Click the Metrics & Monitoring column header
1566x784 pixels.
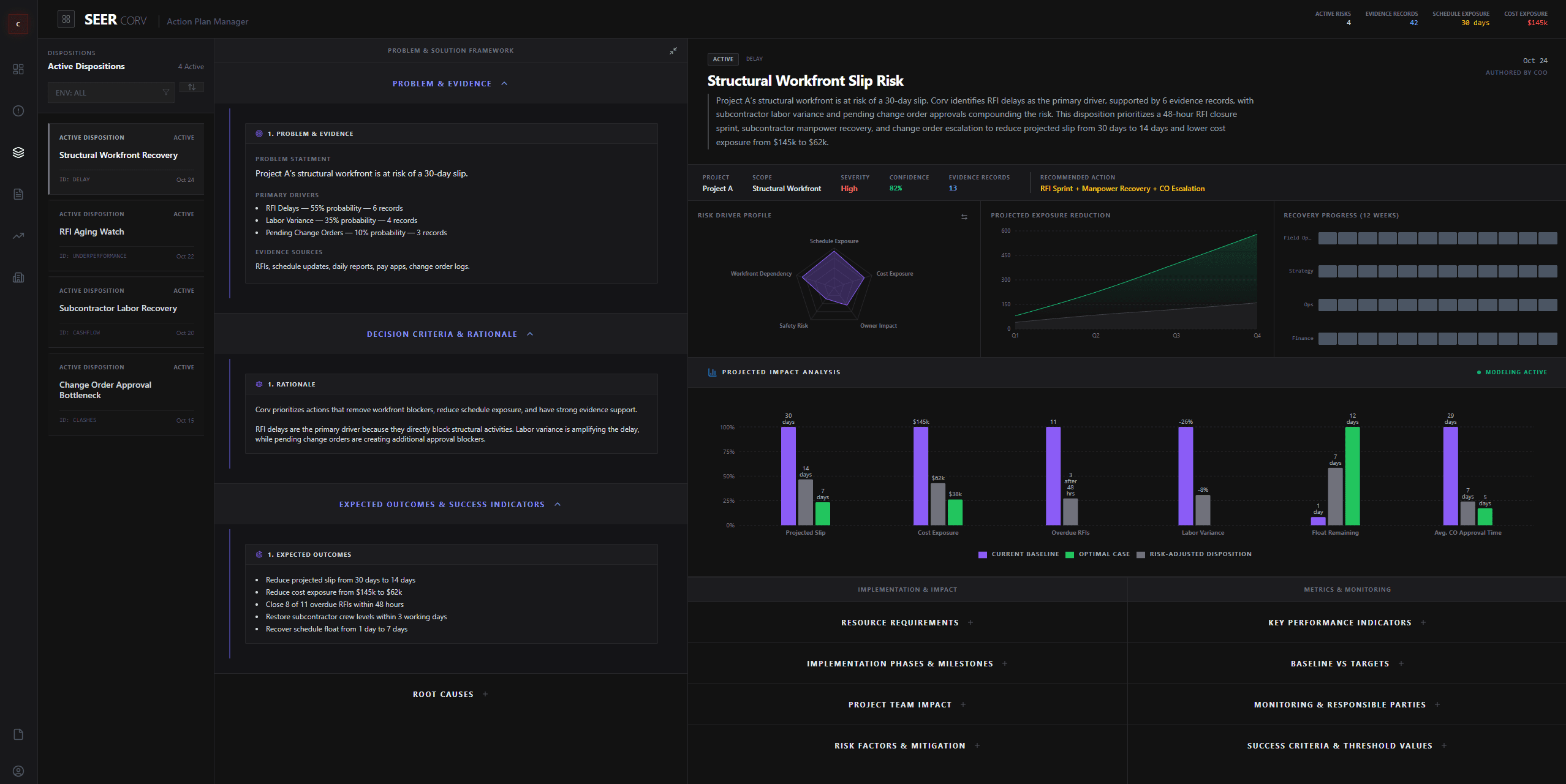[1347, 589]
